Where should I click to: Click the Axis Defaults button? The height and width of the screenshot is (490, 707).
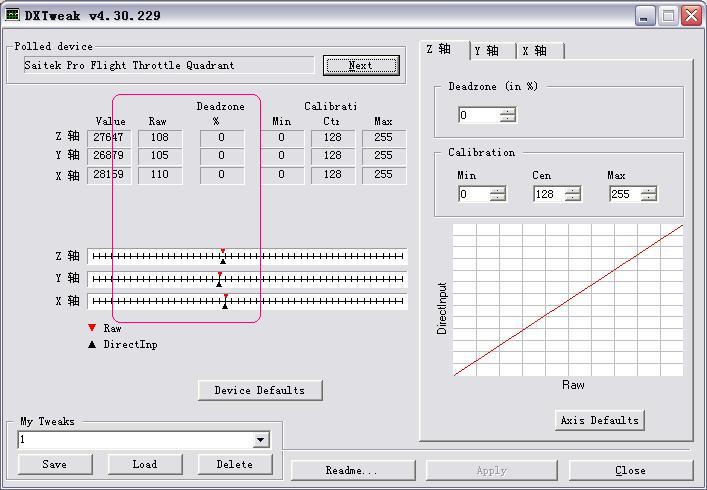[600, 420]
